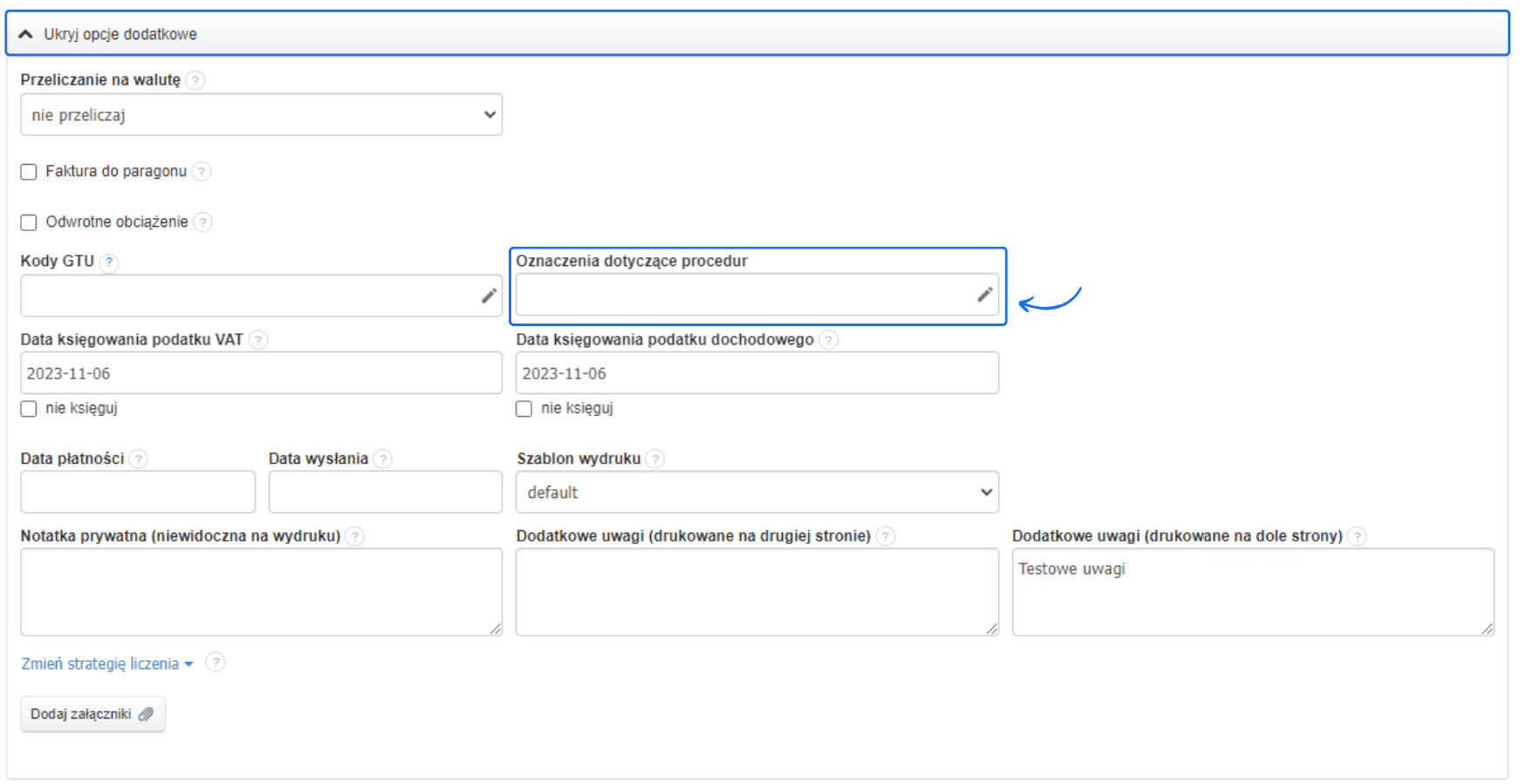Enable the Faktura do paragonu checkbox
The width and height of the screenshot is (1520, 784).
[x=29, y=172]
